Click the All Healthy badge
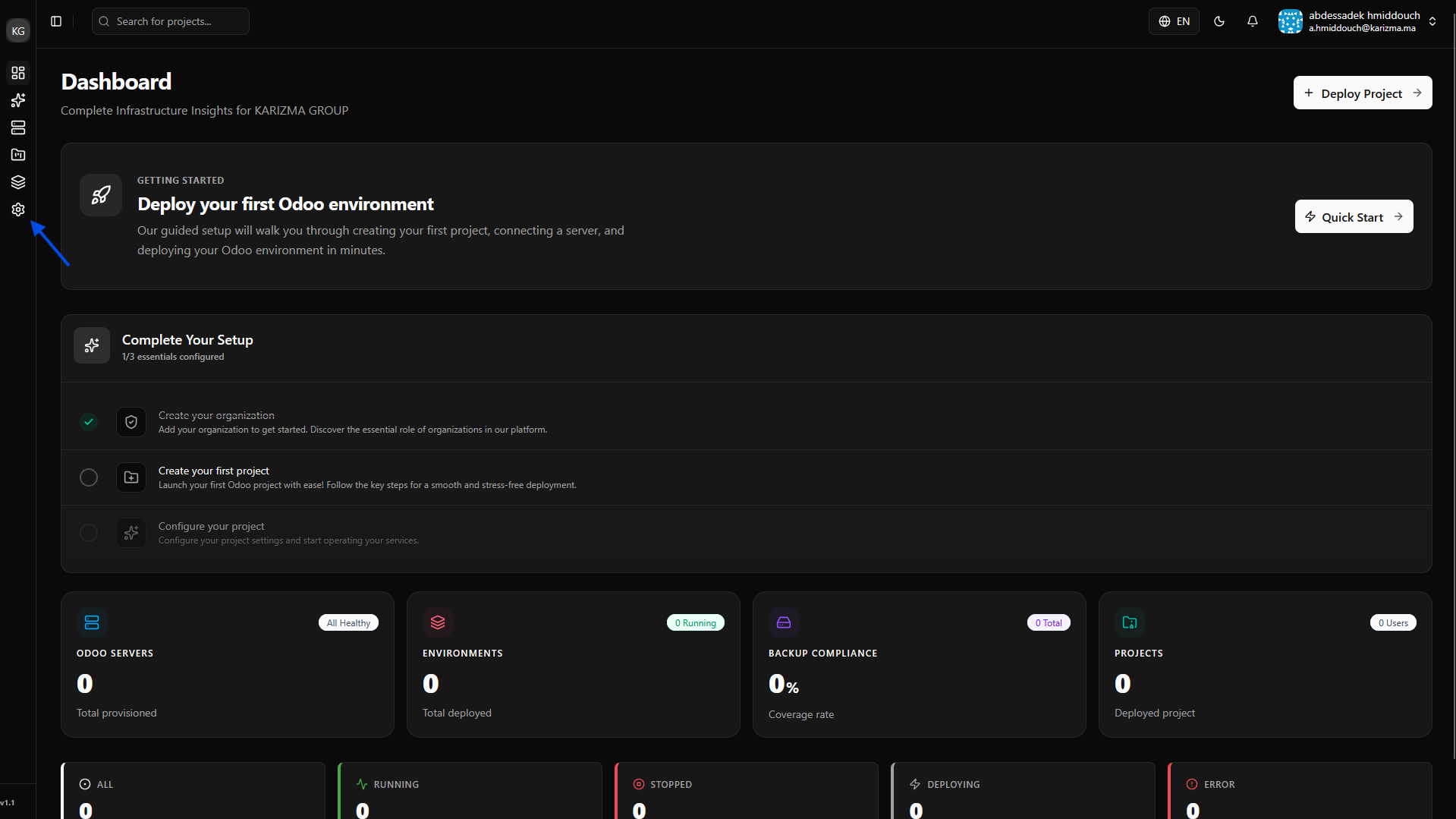The height and width of the screenshot is (819, 1456). (348, 622)
